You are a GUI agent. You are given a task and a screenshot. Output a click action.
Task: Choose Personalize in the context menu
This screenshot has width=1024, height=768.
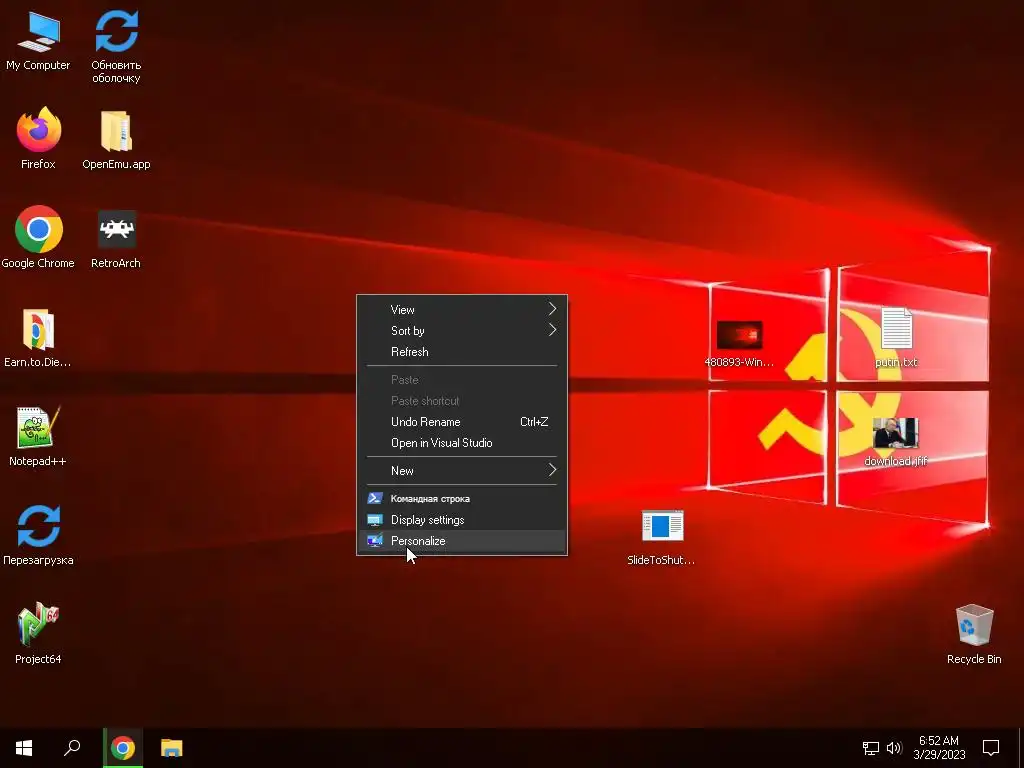[462, 541]
